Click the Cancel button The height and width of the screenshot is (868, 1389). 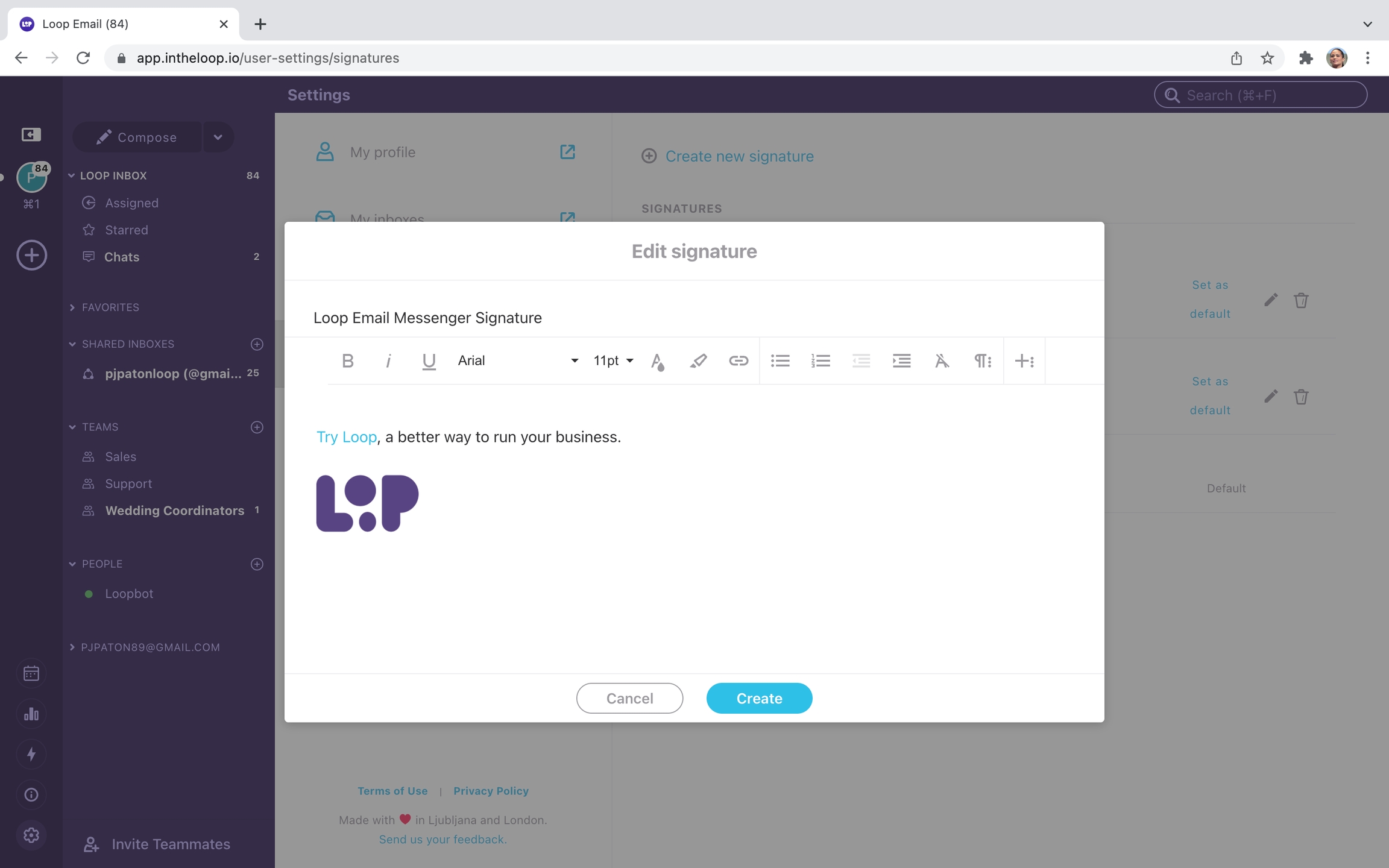pos(629,698)
